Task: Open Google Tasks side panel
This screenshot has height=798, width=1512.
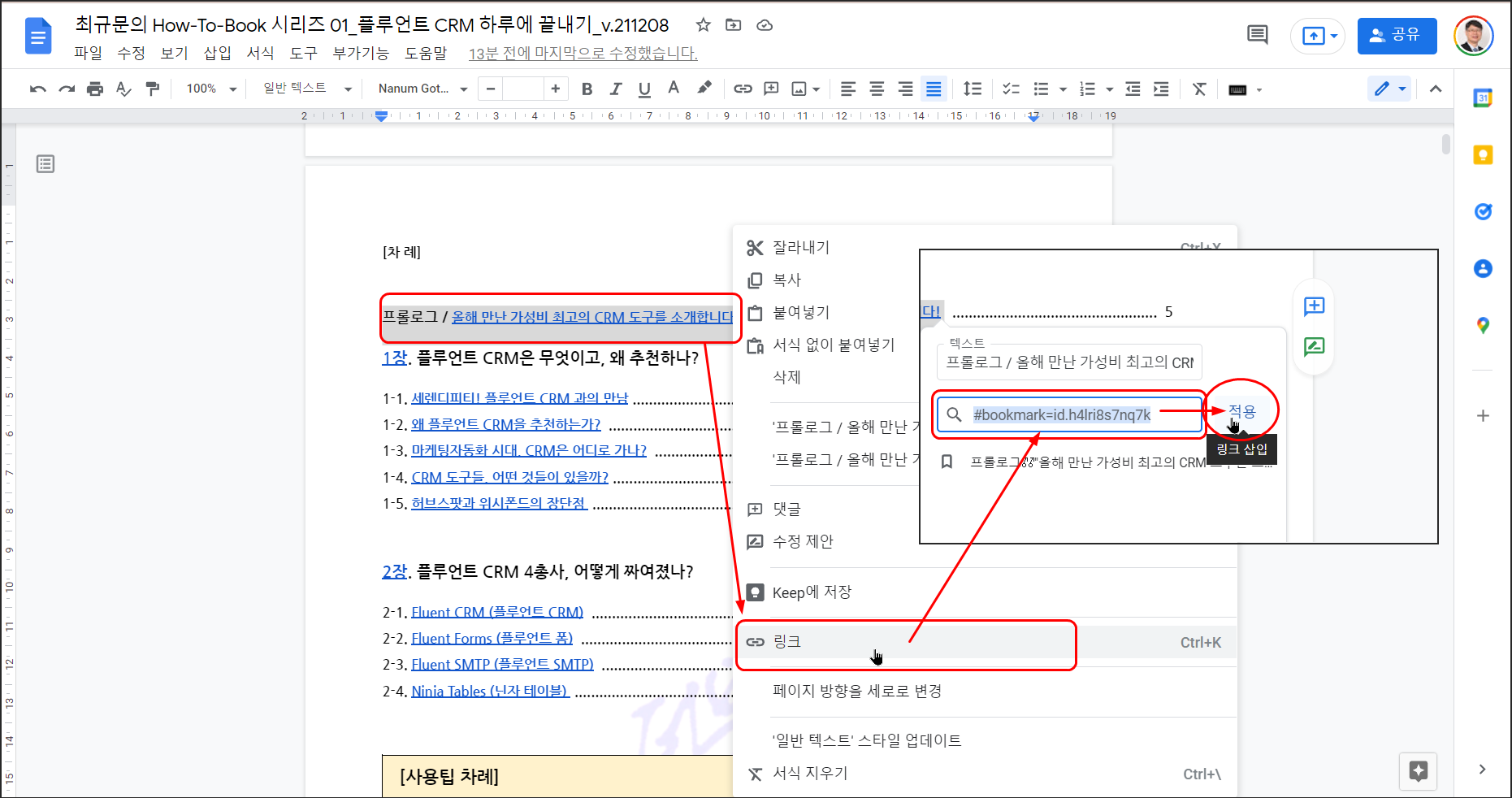Action: (1483, 211)
